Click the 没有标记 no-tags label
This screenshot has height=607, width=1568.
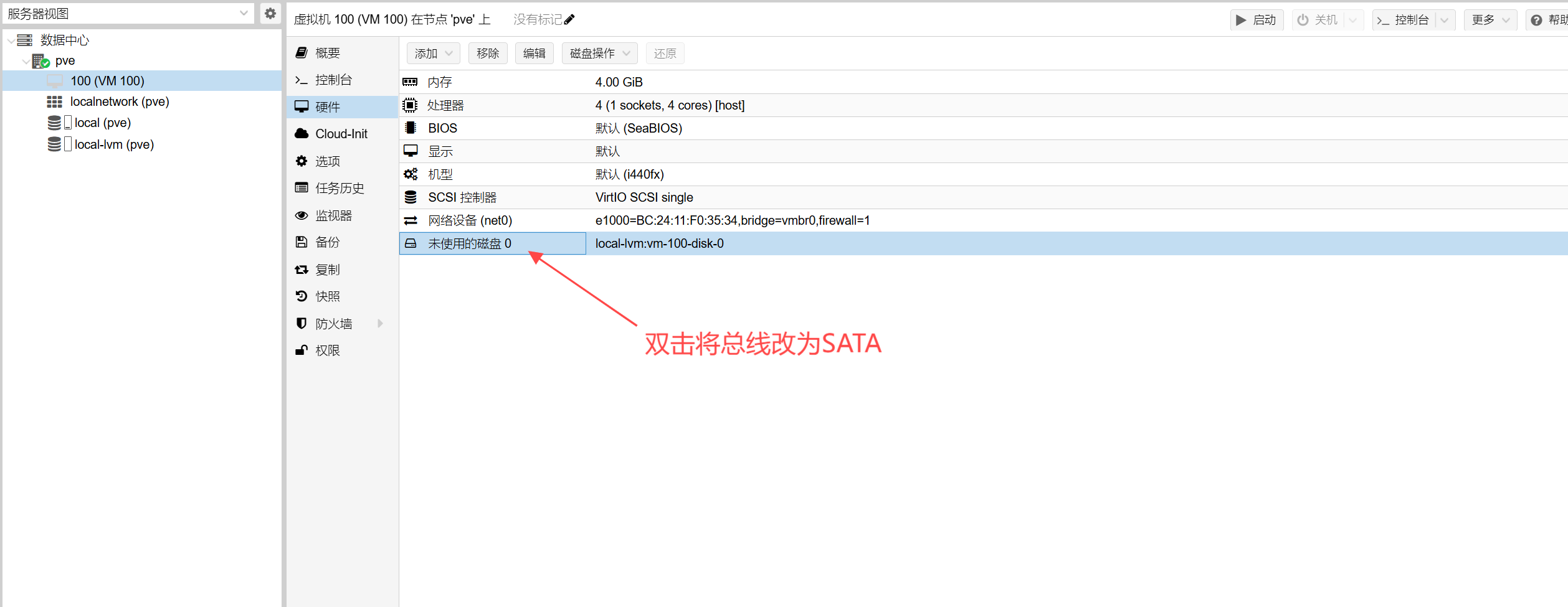[538, 20]
